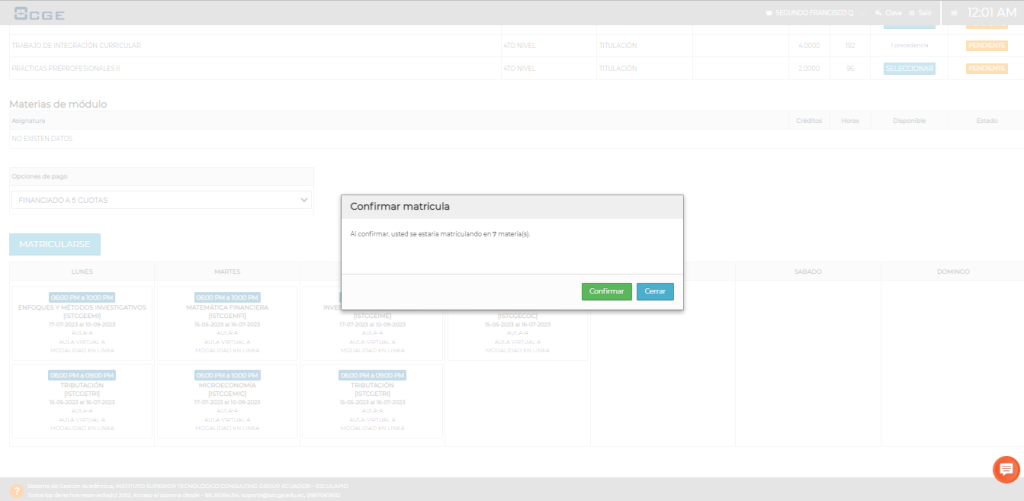The width and height of the screenshot is (1024, 501).
Task: Click the [ISTCGEMFI] code in the Matemática Financiera card
Action: (x=227, y=315)
